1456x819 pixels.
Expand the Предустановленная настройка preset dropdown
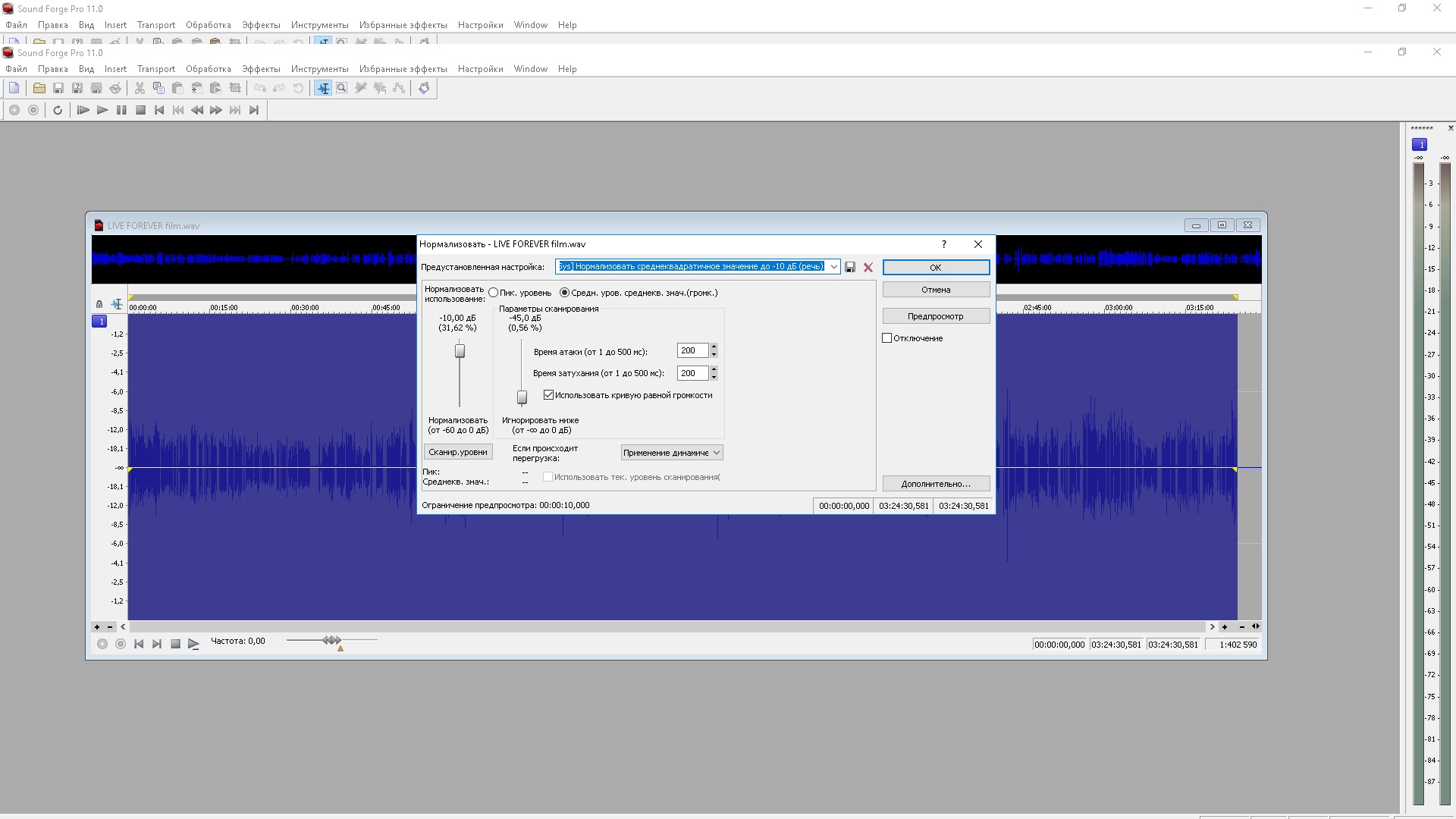tap(833, 267)
